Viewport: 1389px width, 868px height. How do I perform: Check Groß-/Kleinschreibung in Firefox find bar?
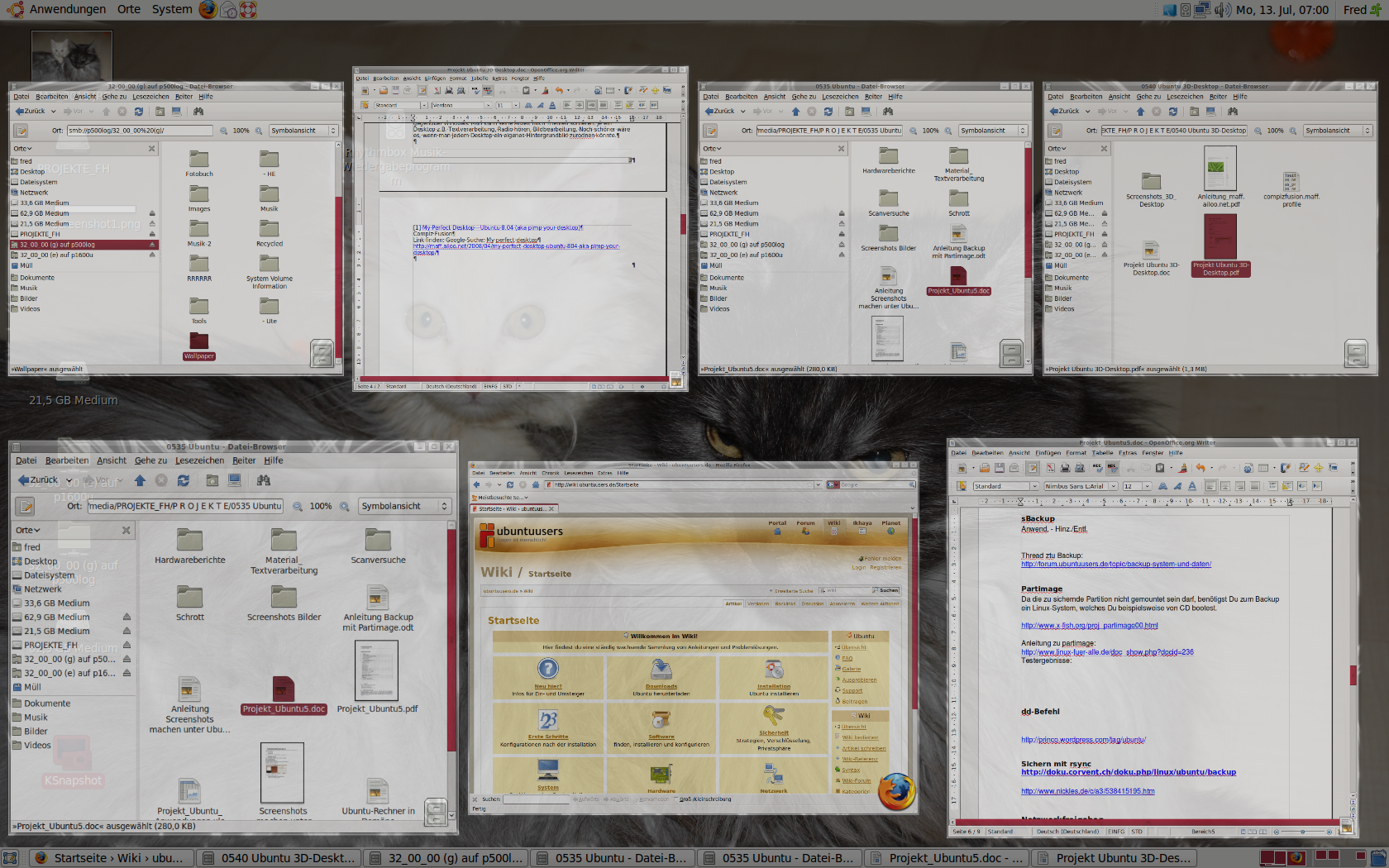(676, 799)
